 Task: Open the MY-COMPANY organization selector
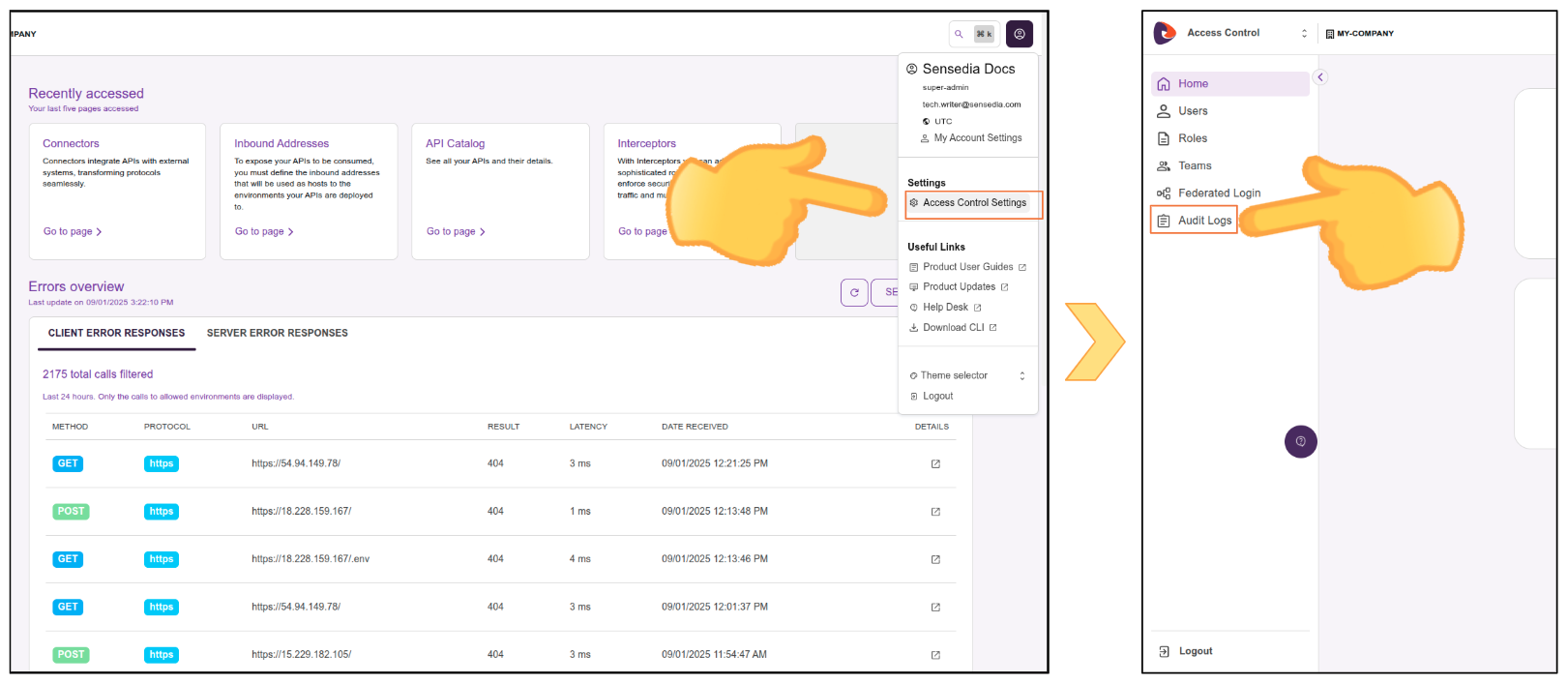point(1359,33)
